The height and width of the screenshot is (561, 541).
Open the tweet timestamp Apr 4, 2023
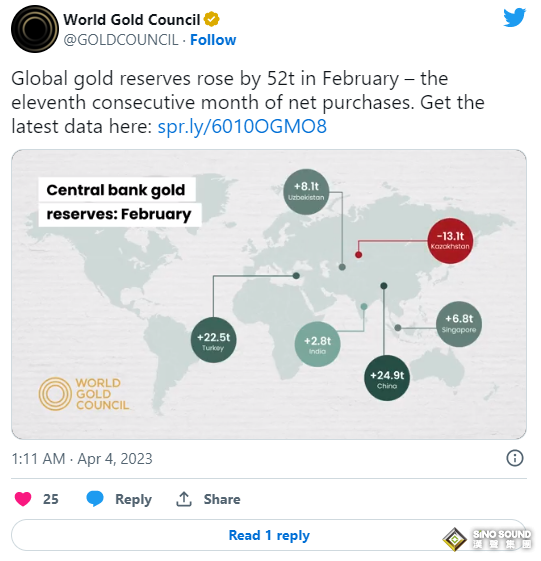[x=82, y=458]
